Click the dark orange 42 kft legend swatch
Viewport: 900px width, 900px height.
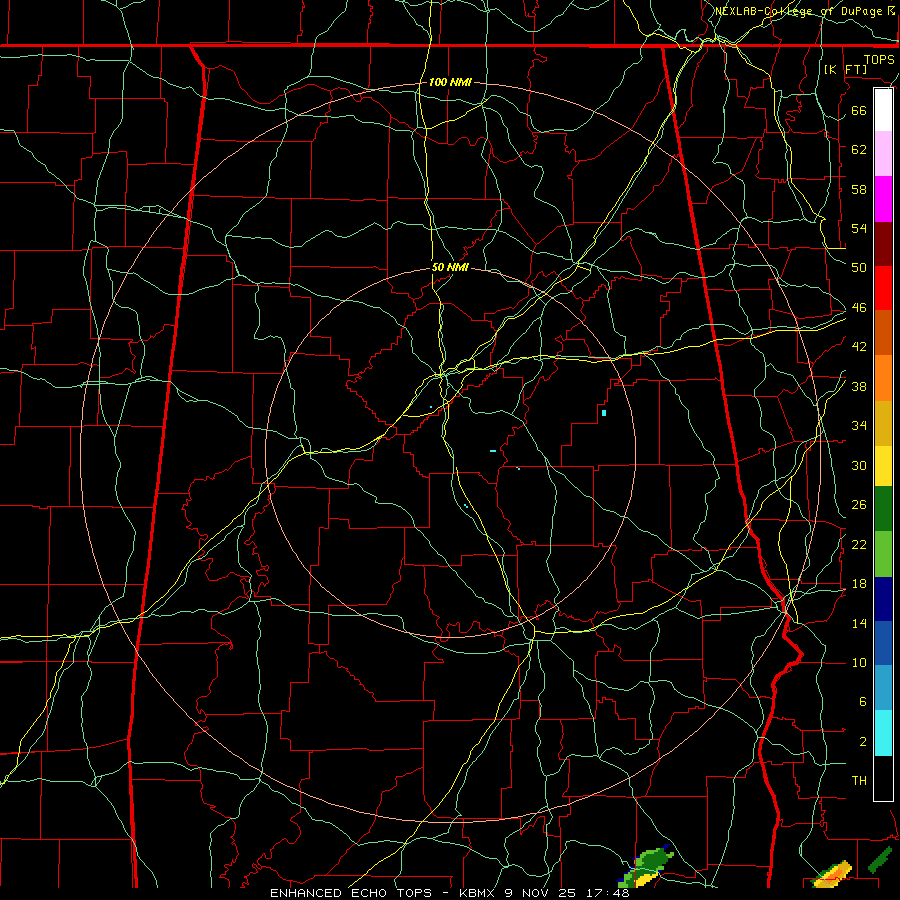coord(883,332)
